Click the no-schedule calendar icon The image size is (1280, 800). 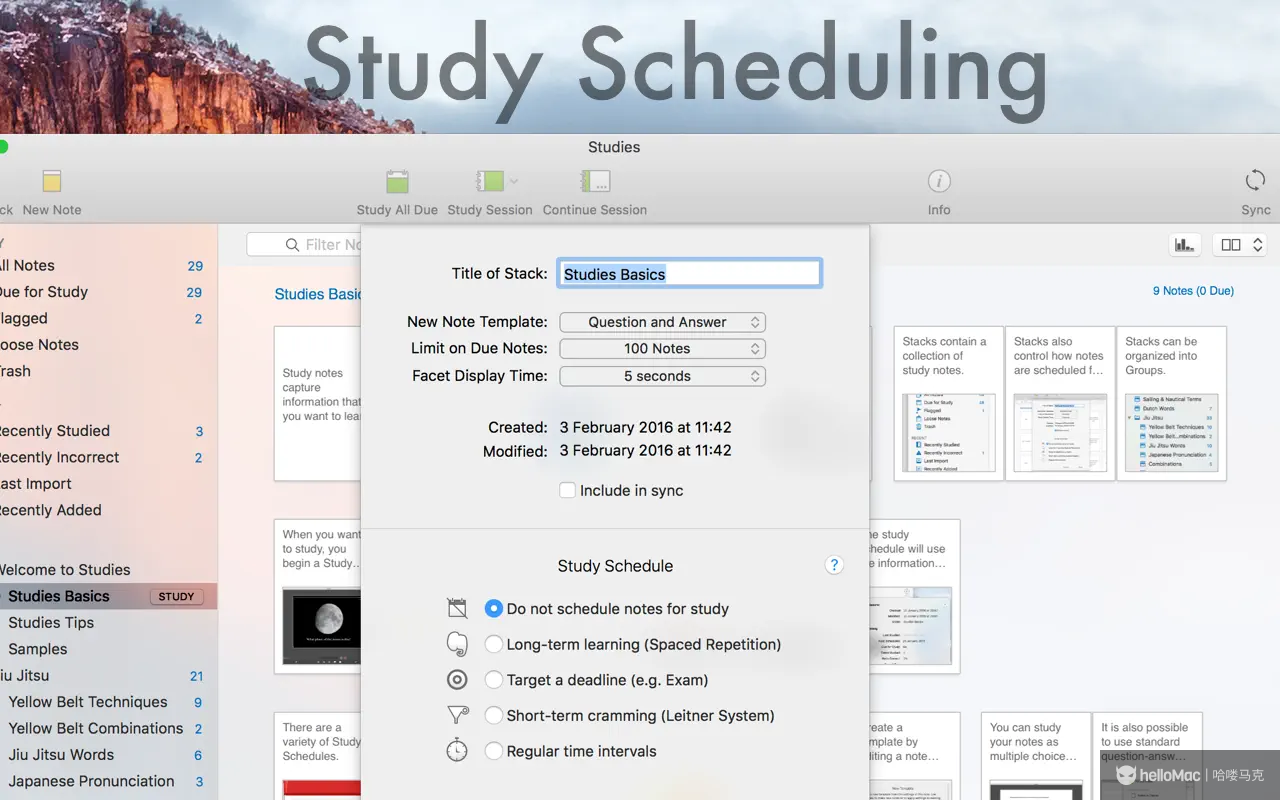[x=457, y=608]
